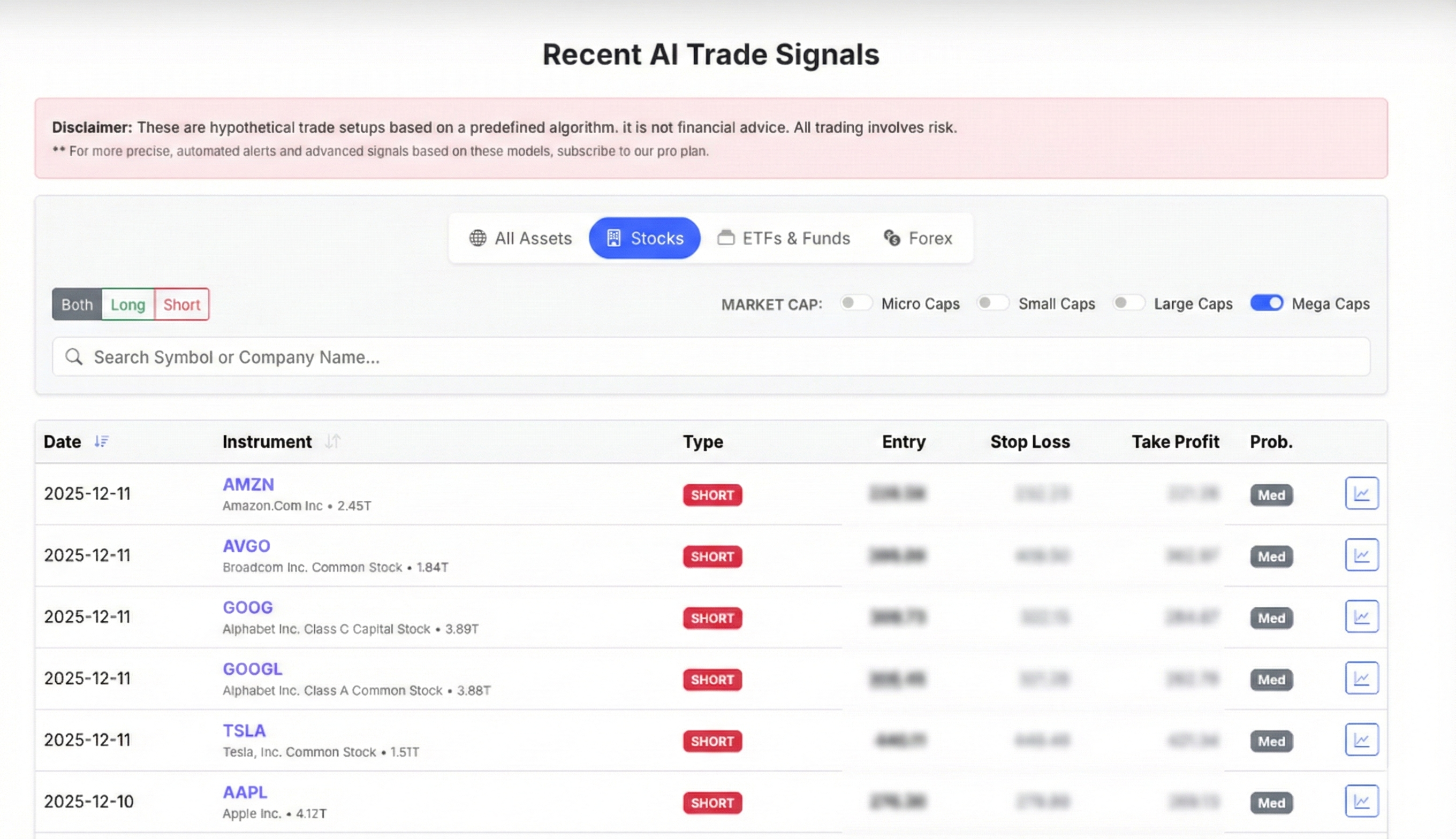Open the chart icon for GOOG

click(1361, 616)
